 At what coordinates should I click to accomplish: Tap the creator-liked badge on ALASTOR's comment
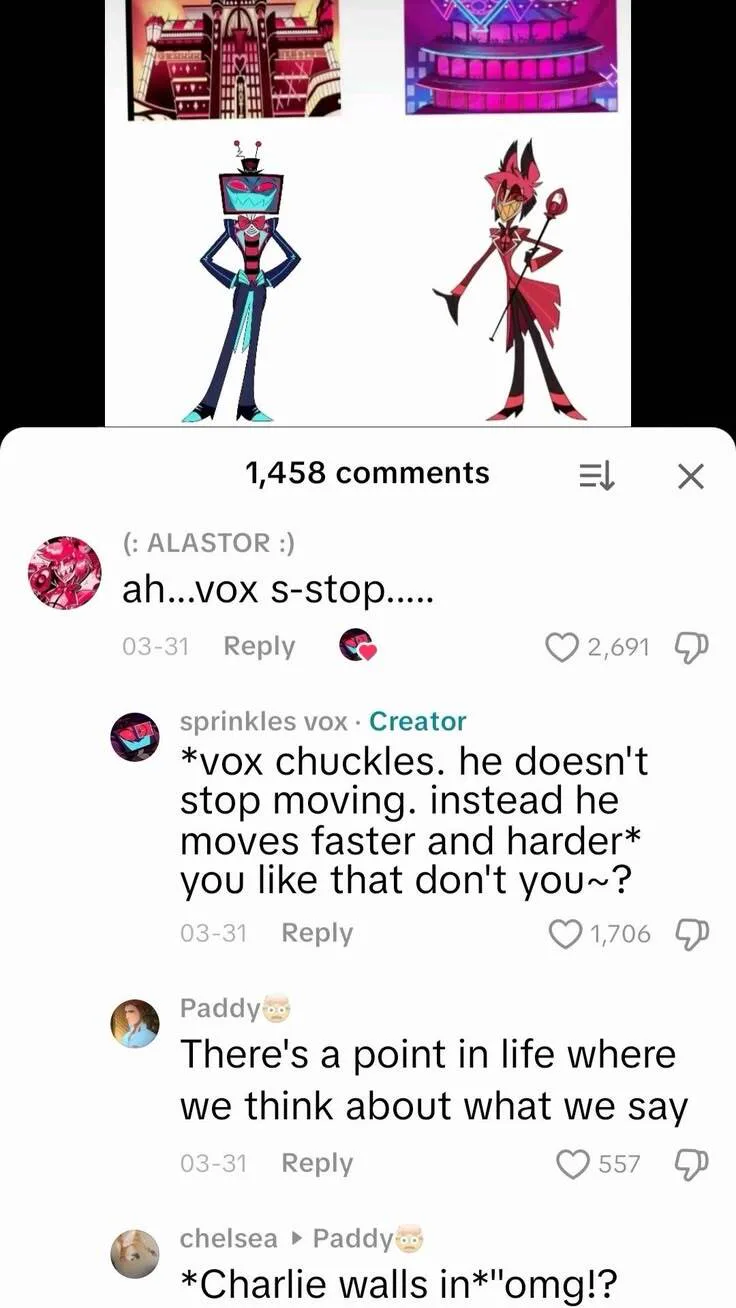(x=357, y=646)
